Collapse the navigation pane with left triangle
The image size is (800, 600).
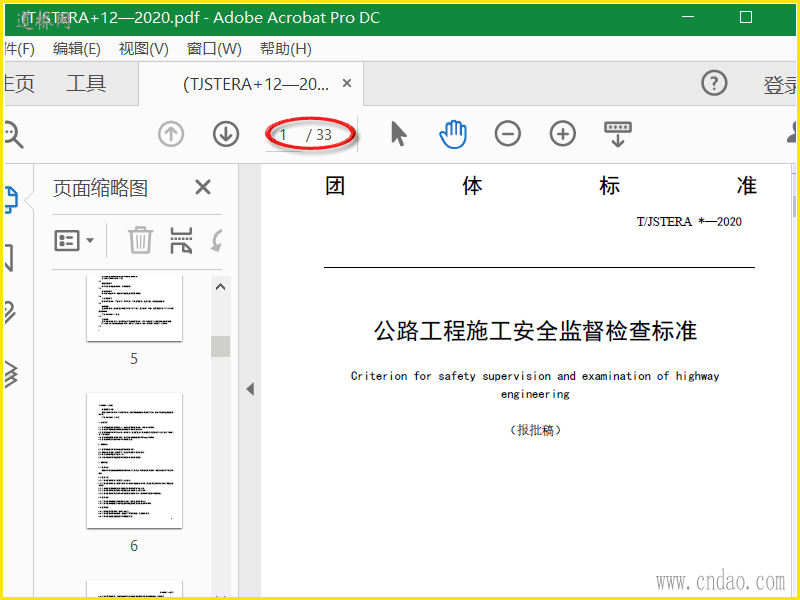pyautogui.click(x=250, y=389)
